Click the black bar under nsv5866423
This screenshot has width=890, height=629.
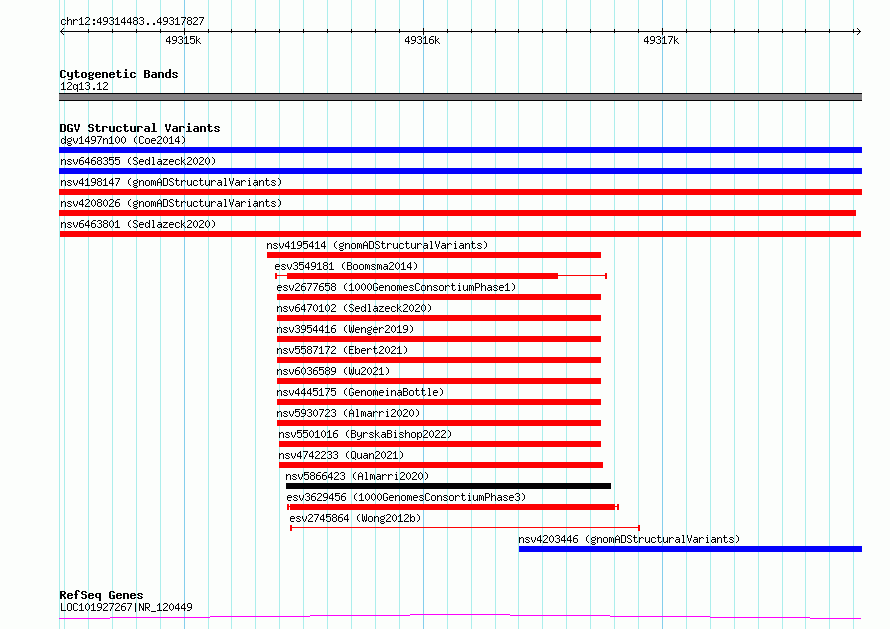click(x=448, y=486)
